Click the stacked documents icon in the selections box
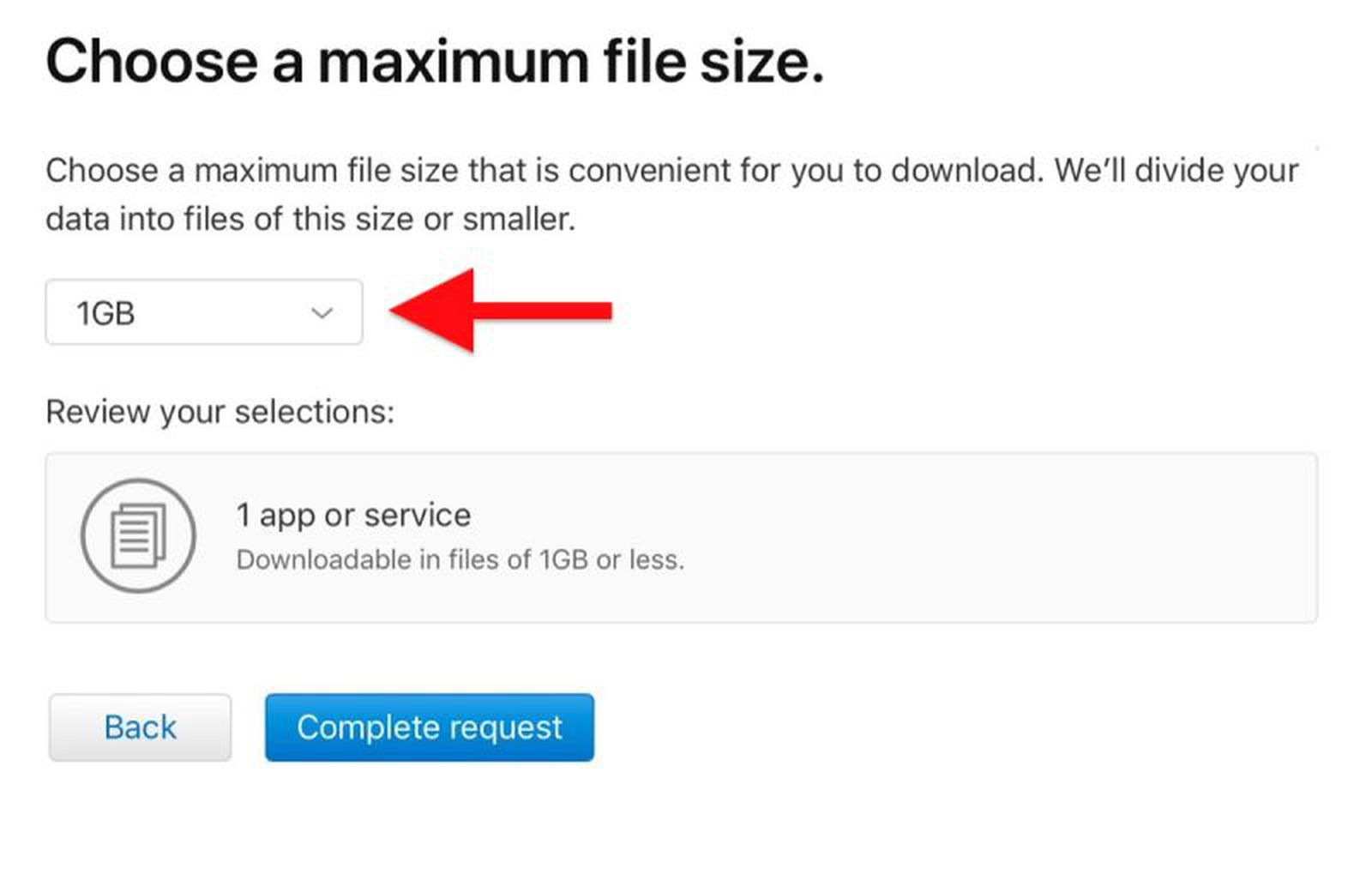Viewport: 1372px width, 875px height. tap(137, 534)
